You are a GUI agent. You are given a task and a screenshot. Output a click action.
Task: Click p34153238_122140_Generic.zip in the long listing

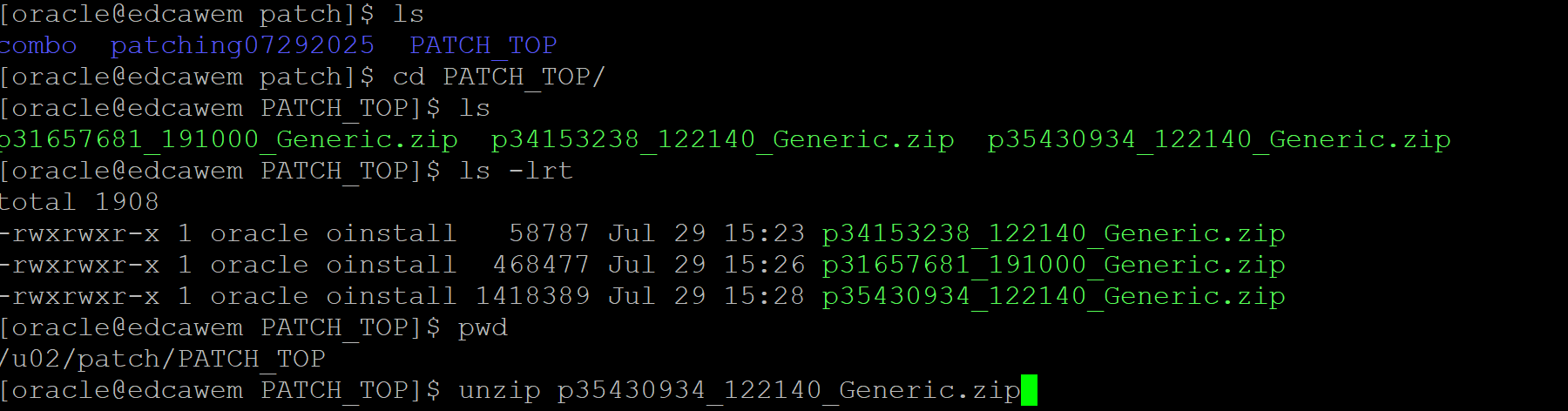(1054, 233)
